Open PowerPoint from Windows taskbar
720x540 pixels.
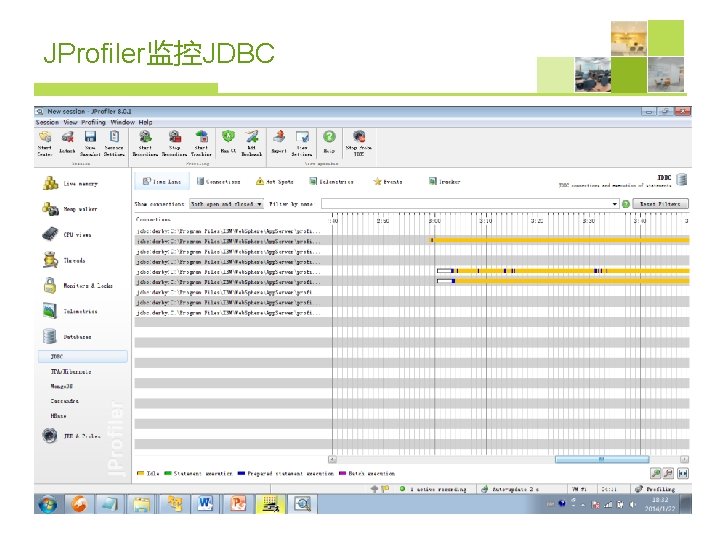pyautogui.click(x=238, y=504)
